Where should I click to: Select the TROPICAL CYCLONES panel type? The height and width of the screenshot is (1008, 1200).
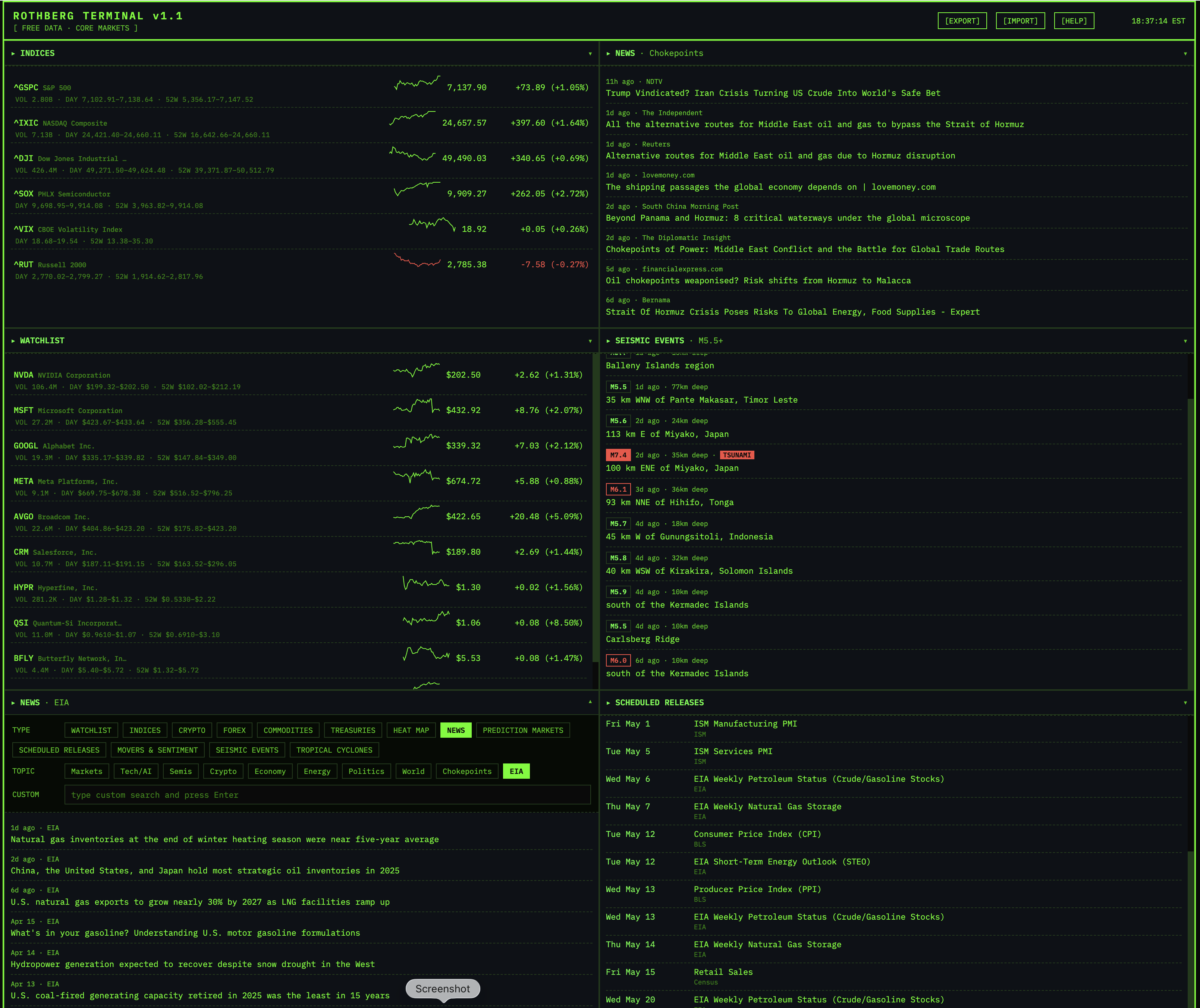coord(334,750)
